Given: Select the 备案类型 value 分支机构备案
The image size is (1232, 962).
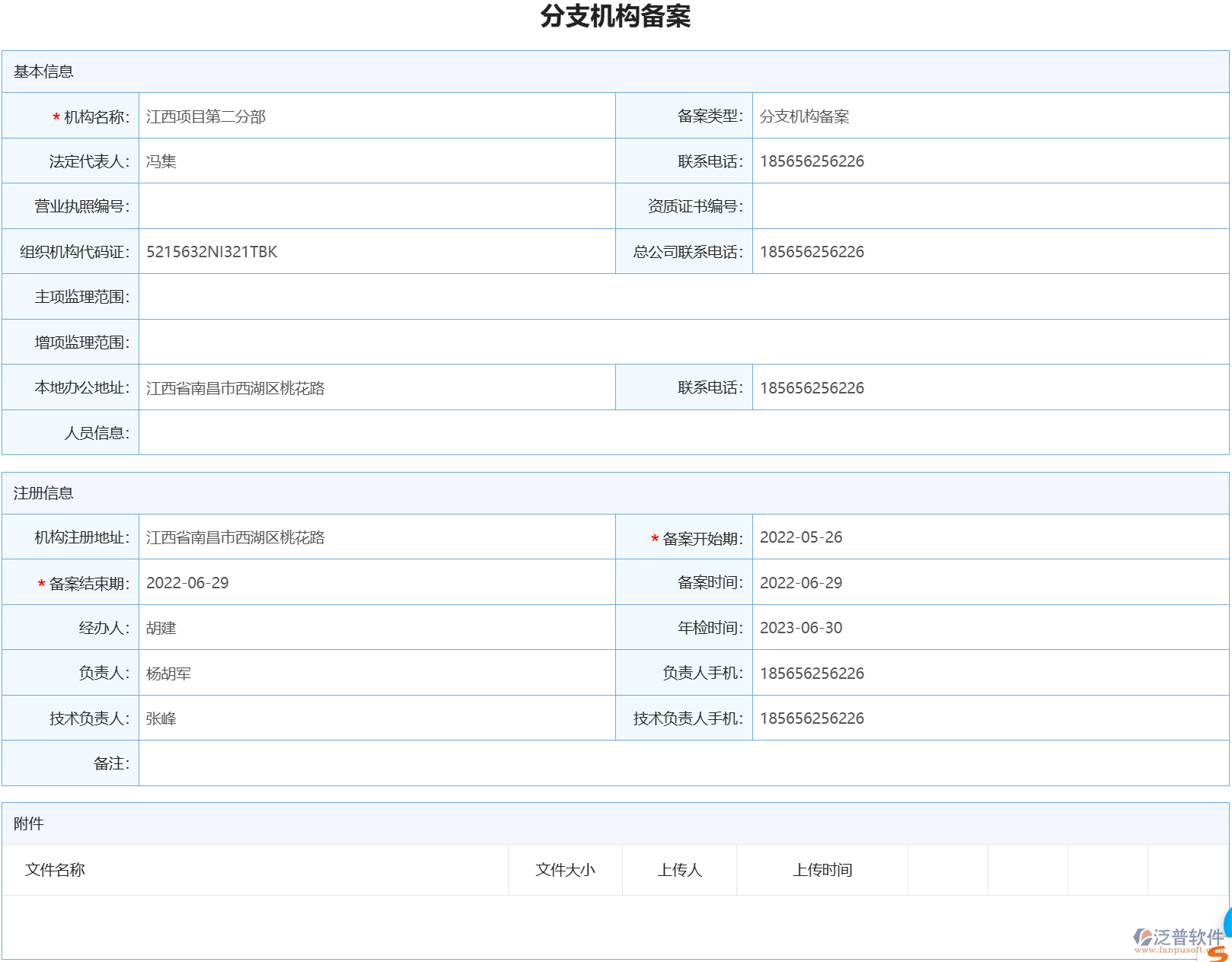Looking at the screenshot, I should pos(806,116).
